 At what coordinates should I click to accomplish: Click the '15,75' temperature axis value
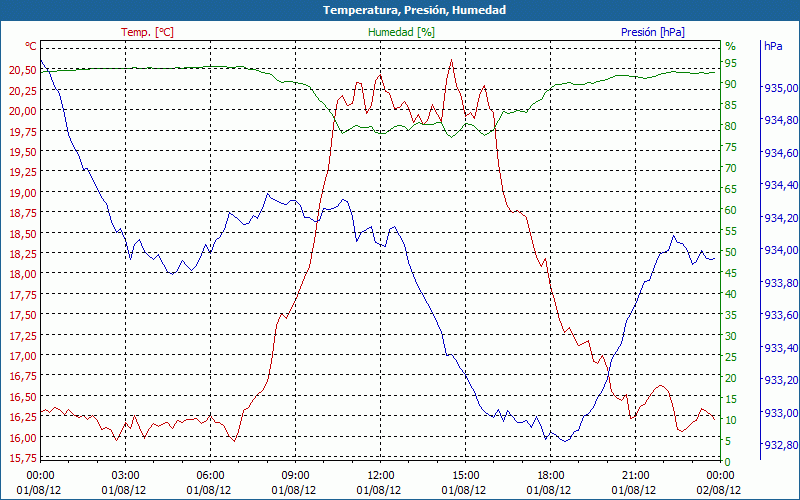(x=22, y=458)
